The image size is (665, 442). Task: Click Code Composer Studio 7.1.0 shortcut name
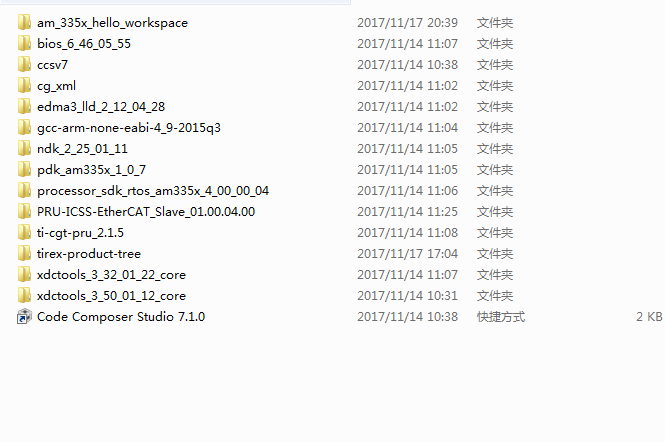click(x=121, y=316)
